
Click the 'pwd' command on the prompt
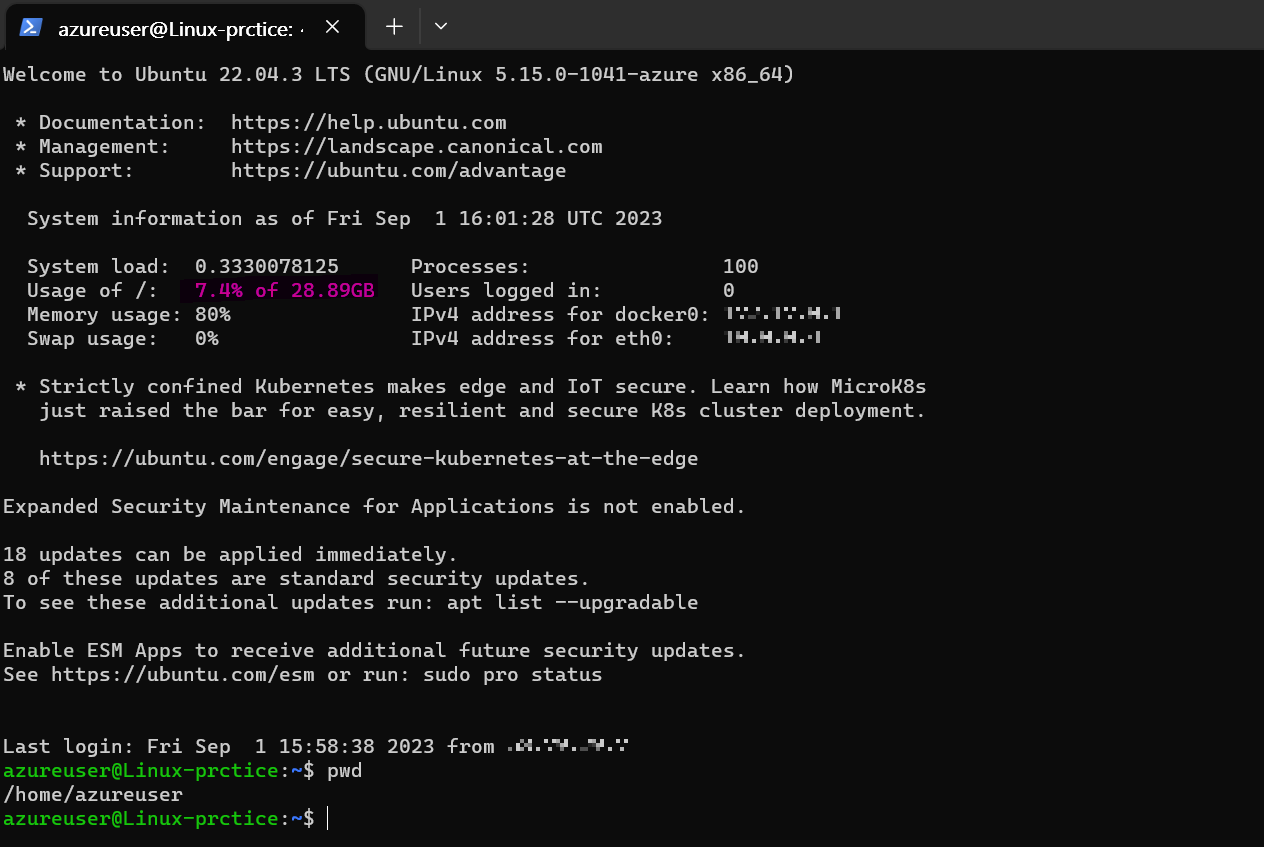[345, 771]
